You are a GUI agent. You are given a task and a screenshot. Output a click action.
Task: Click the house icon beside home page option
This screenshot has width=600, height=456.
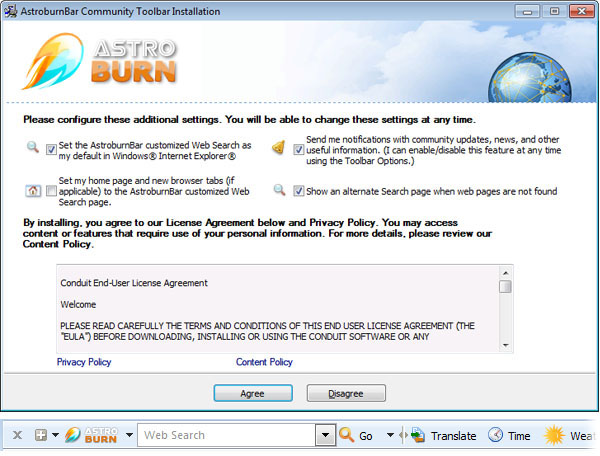click(33, 191)
